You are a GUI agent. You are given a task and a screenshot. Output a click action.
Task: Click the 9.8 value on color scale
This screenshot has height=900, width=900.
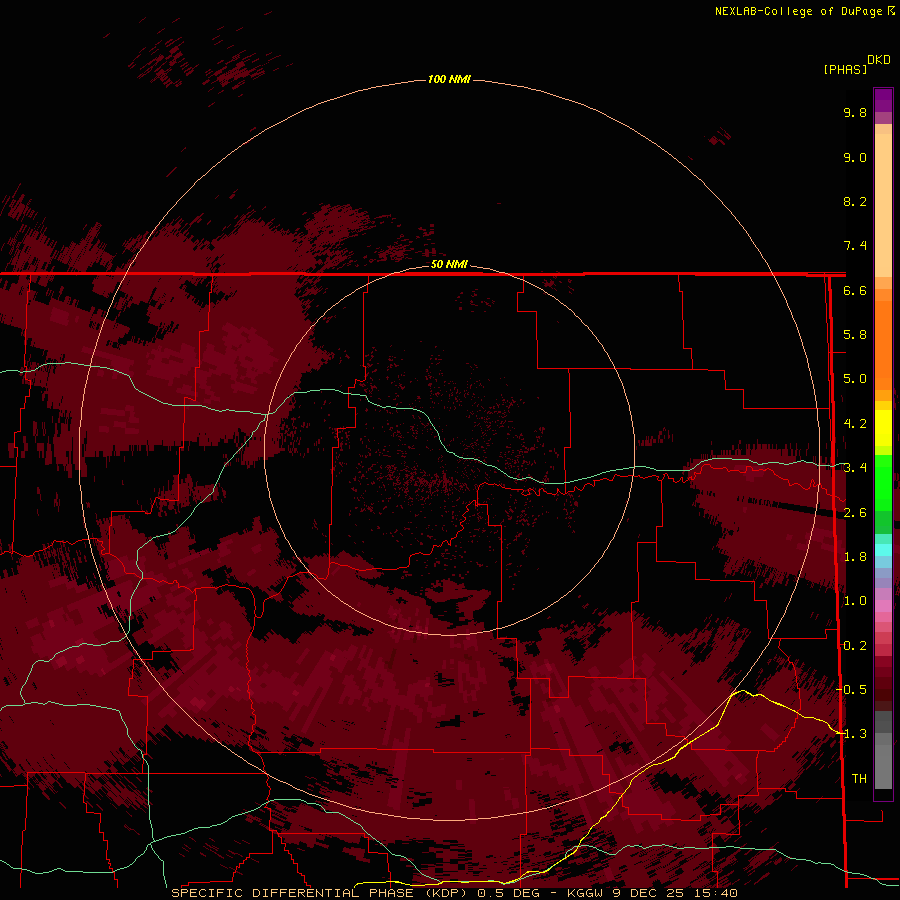pyautogui.click(x=855, y=112)
